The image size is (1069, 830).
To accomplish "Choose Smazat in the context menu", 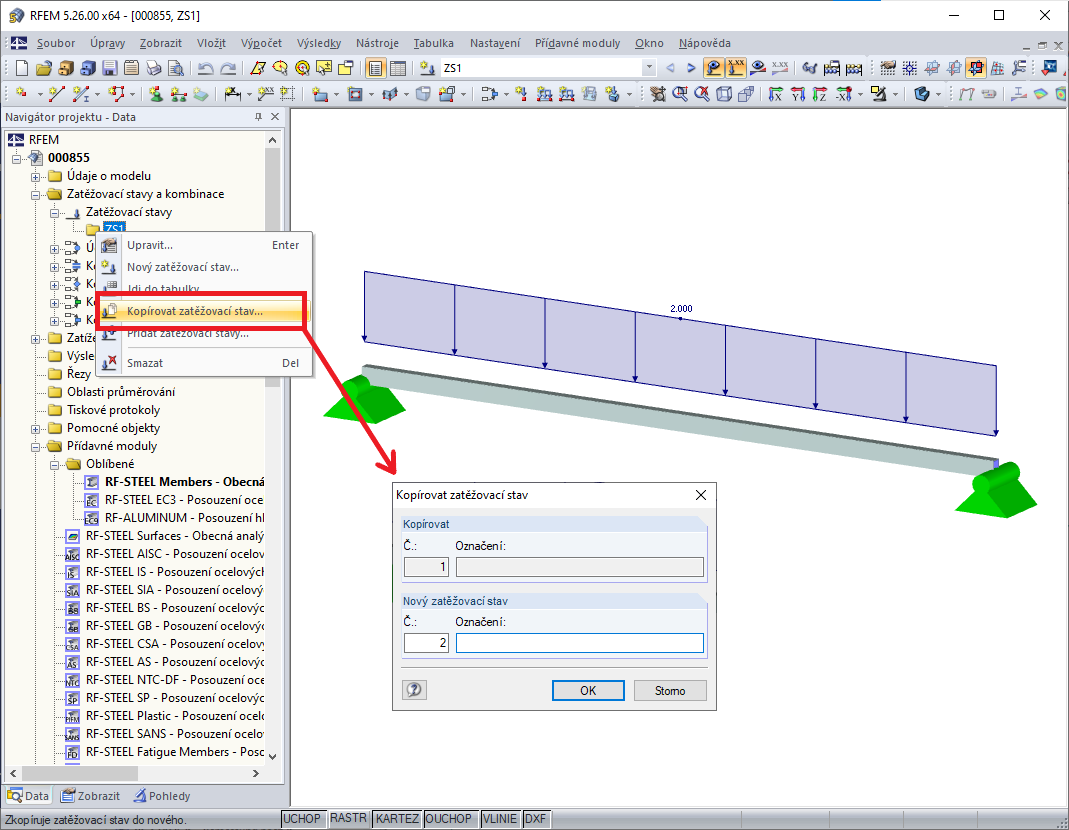I will 202,363.
